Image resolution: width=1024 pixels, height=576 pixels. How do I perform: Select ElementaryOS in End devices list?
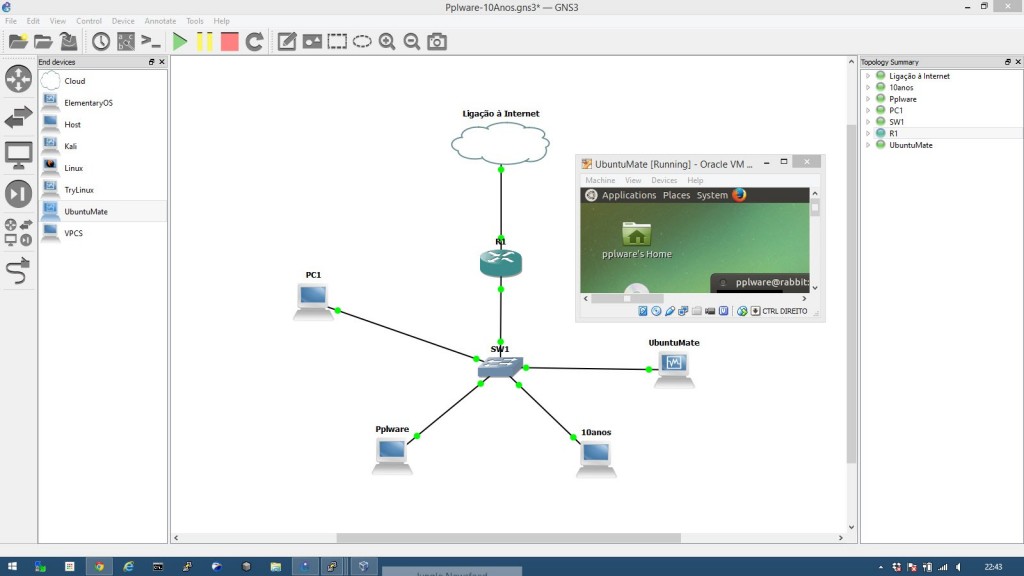pyautogui.click(x=103, y=103)
